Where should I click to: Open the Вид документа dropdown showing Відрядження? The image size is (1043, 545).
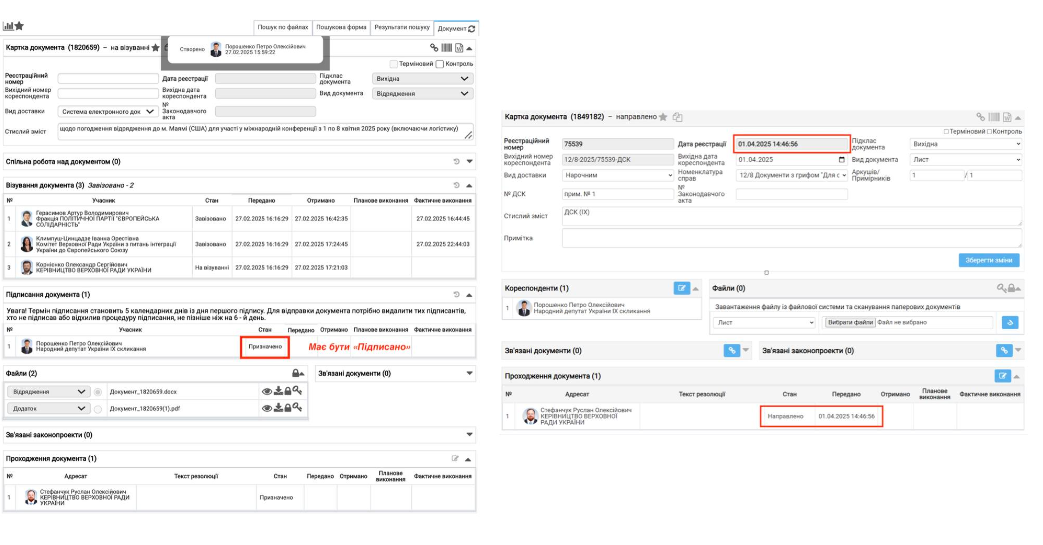click(x=421, y=94)
